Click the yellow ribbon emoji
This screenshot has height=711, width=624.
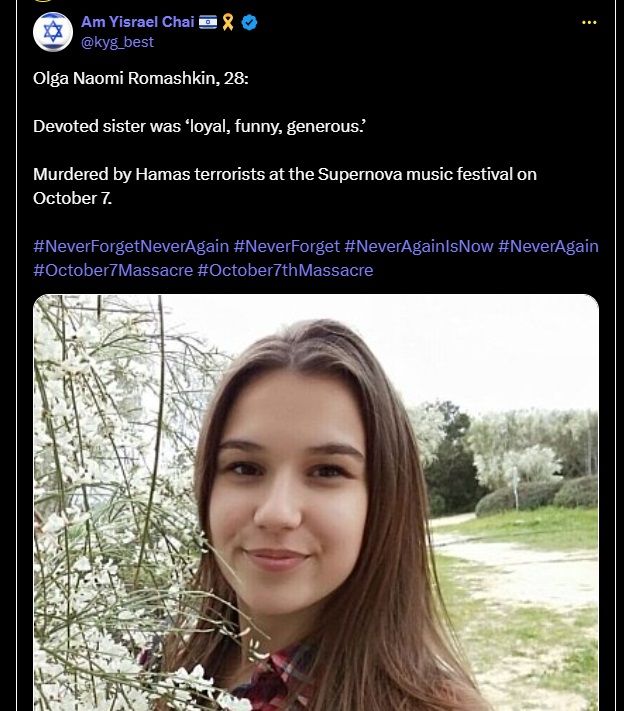228,22
